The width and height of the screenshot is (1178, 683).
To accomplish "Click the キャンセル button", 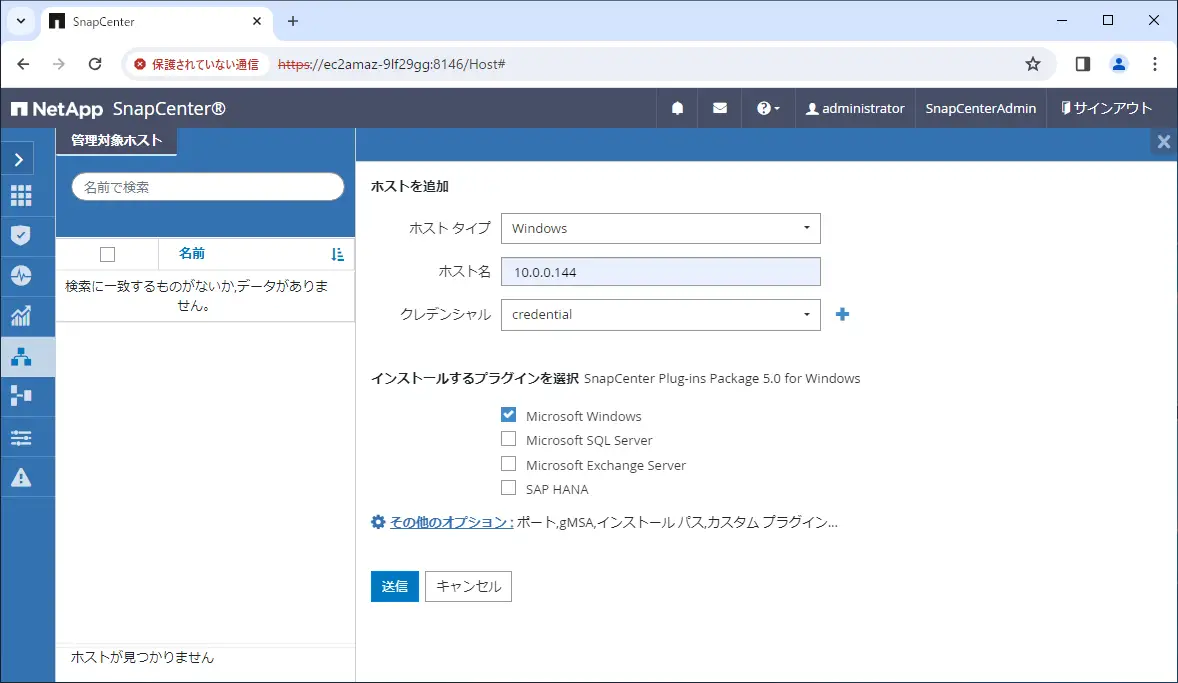I will click(468, 586).
